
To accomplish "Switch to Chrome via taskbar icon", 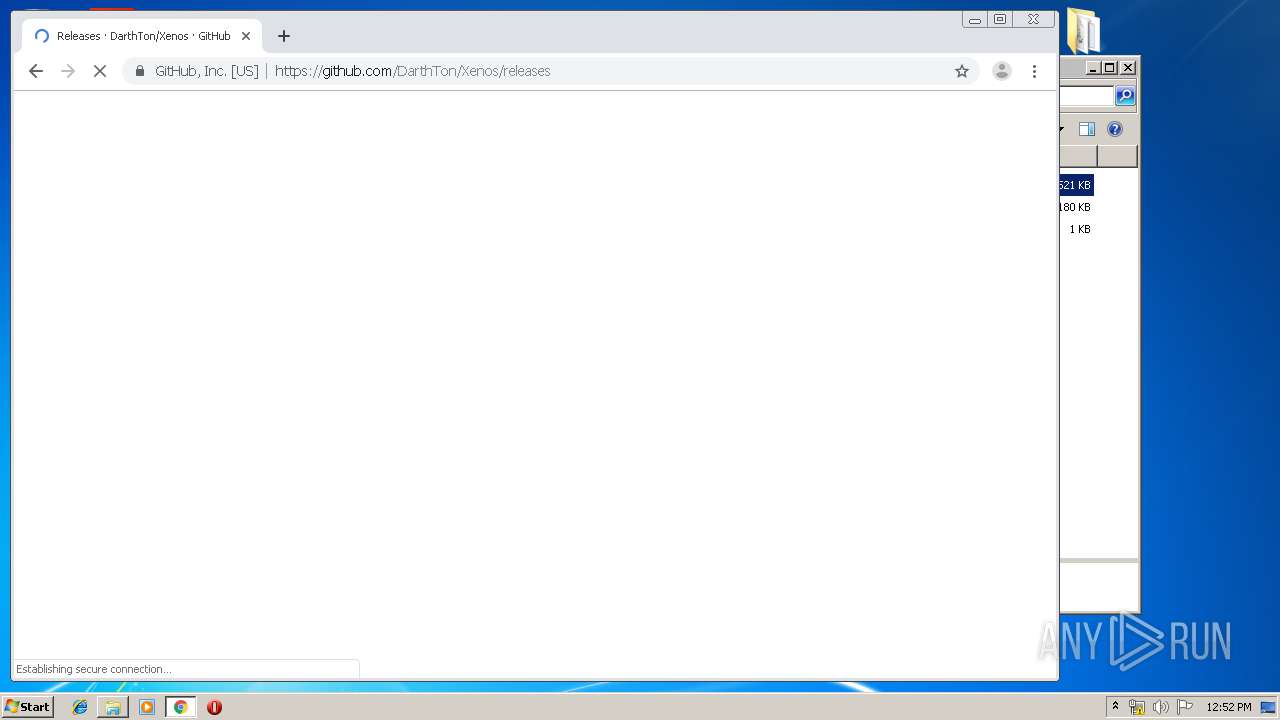I will pos(180,707).
